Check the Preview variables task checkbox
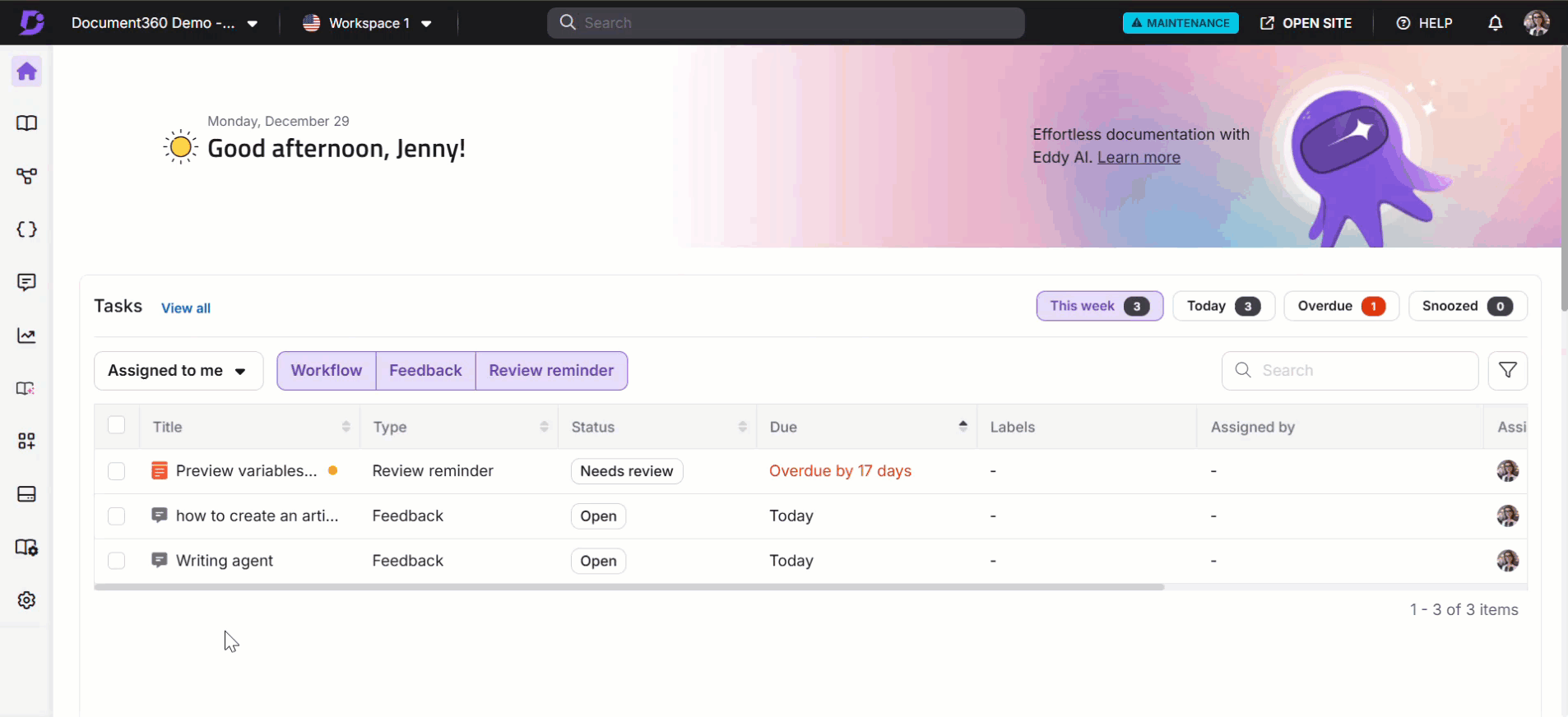Viewport: 1568px width, 717px height. 117,471
